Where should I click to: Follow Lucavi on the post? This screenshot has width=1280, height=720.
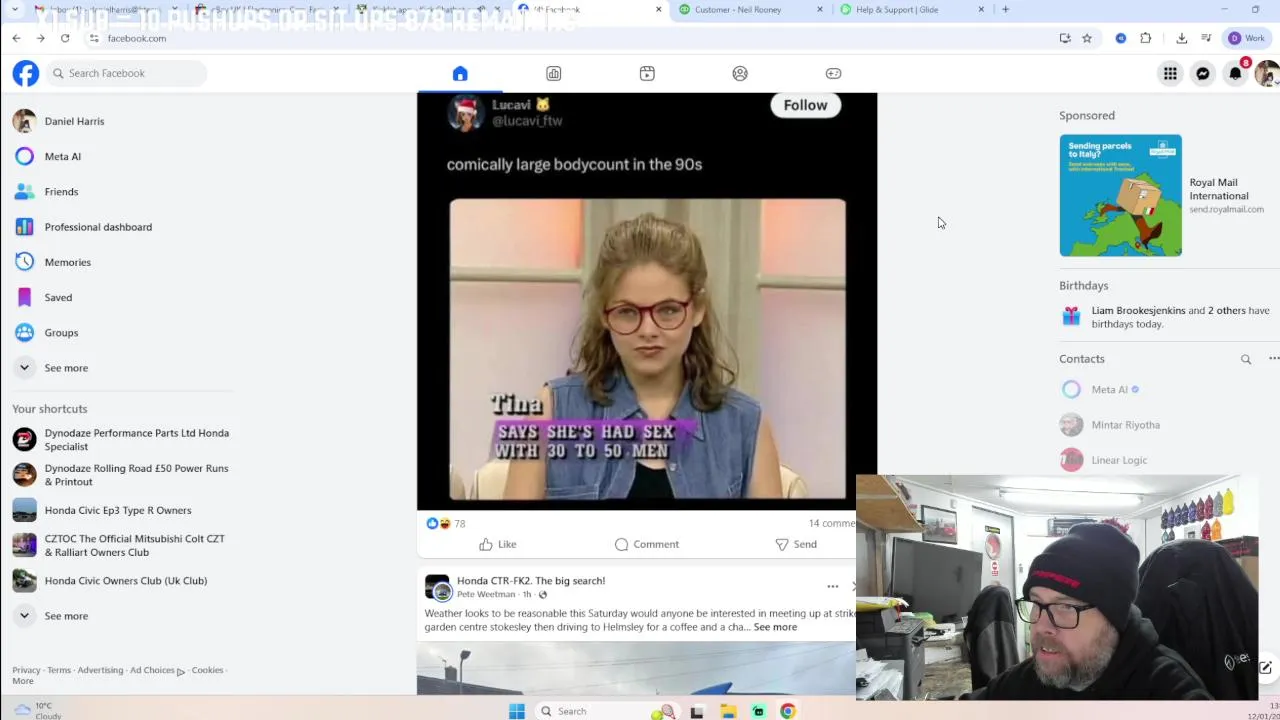(805, 105)
